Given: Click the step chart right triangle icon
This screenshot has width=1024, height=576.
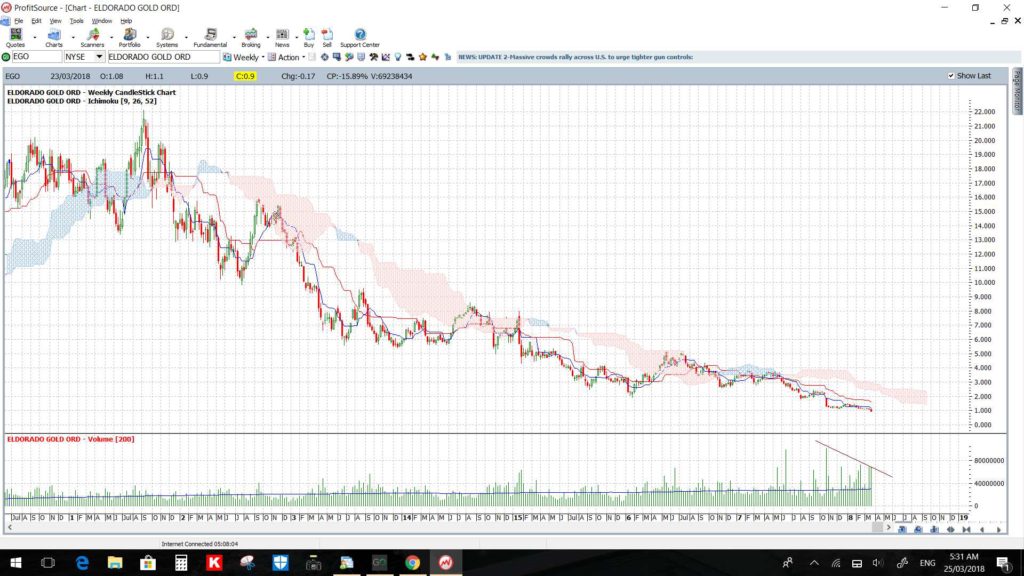Looking at the screenshot, I should tap(999, 530).
